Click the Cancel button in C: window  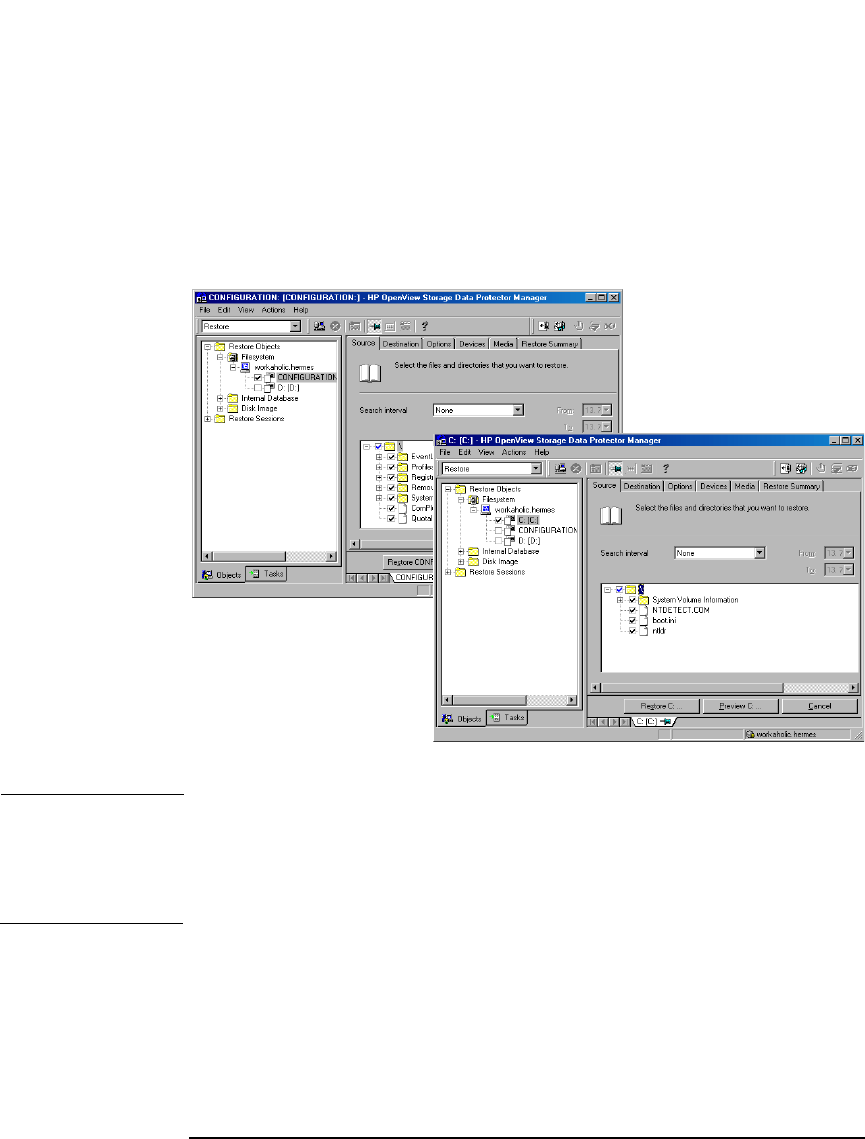[819, 706]
